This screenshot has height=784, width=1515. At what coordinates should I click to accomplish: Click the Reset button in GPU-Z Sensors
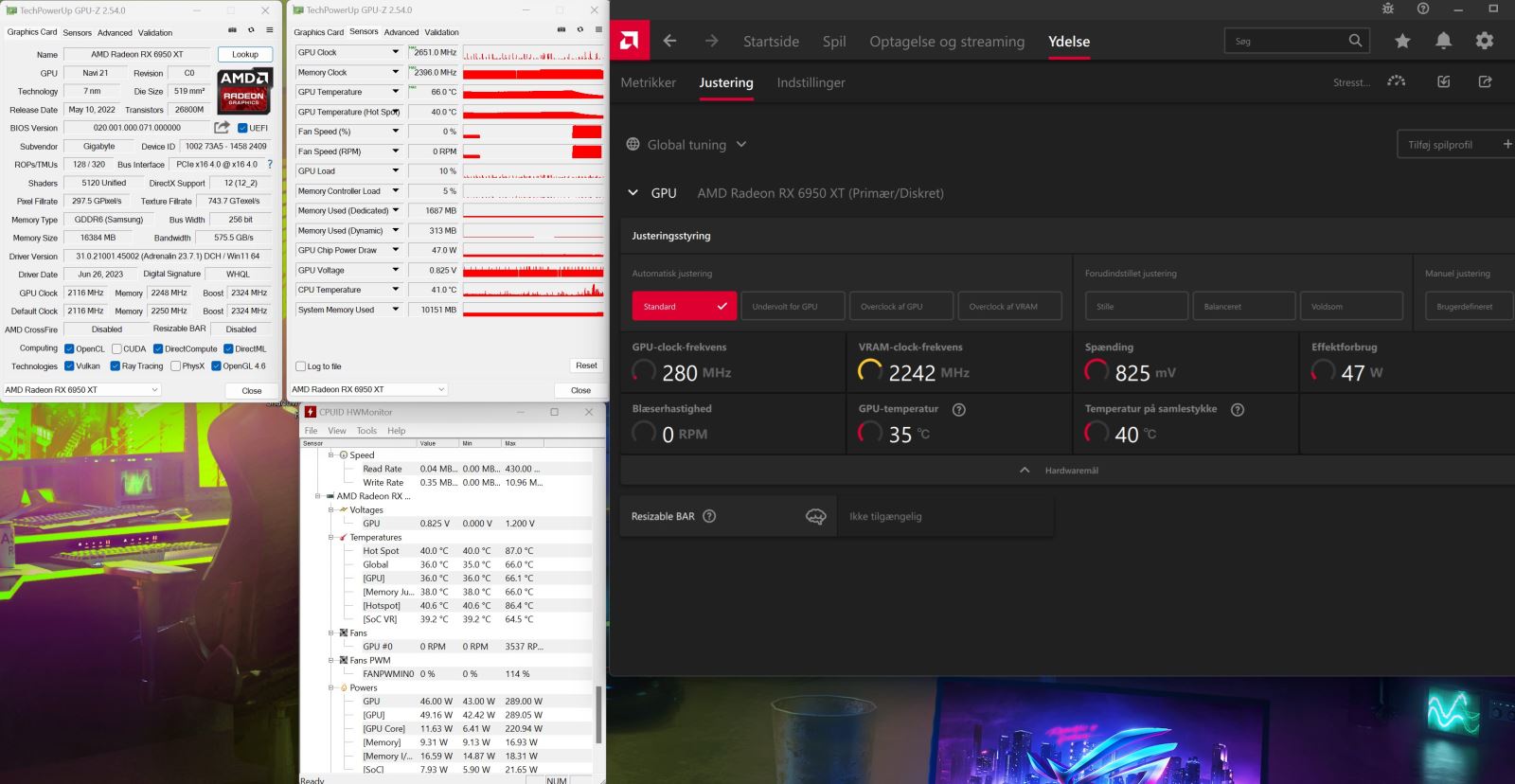point(586,365)
